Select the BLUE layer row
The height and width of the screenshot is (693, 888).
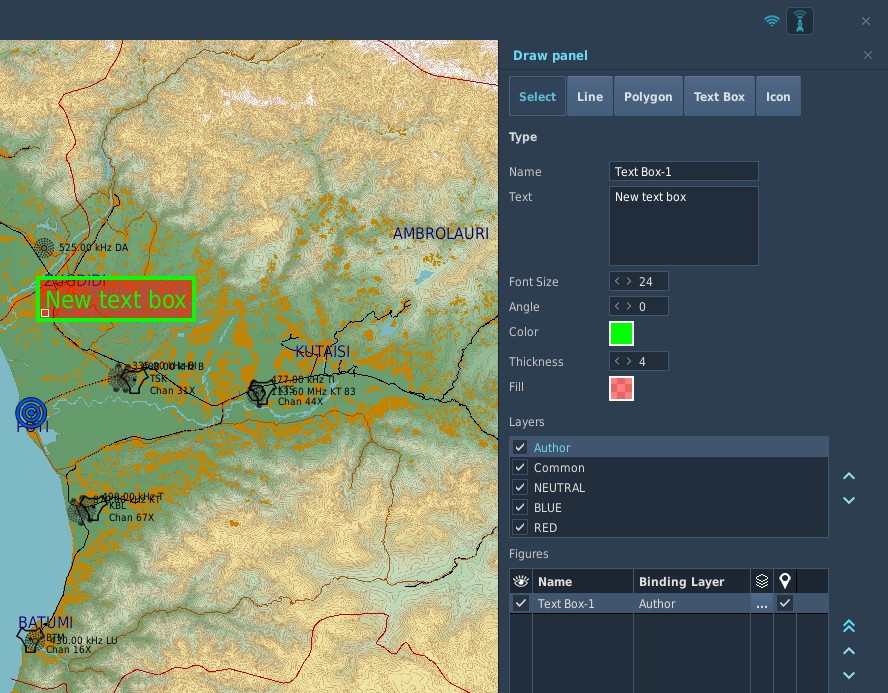(669, 507)
